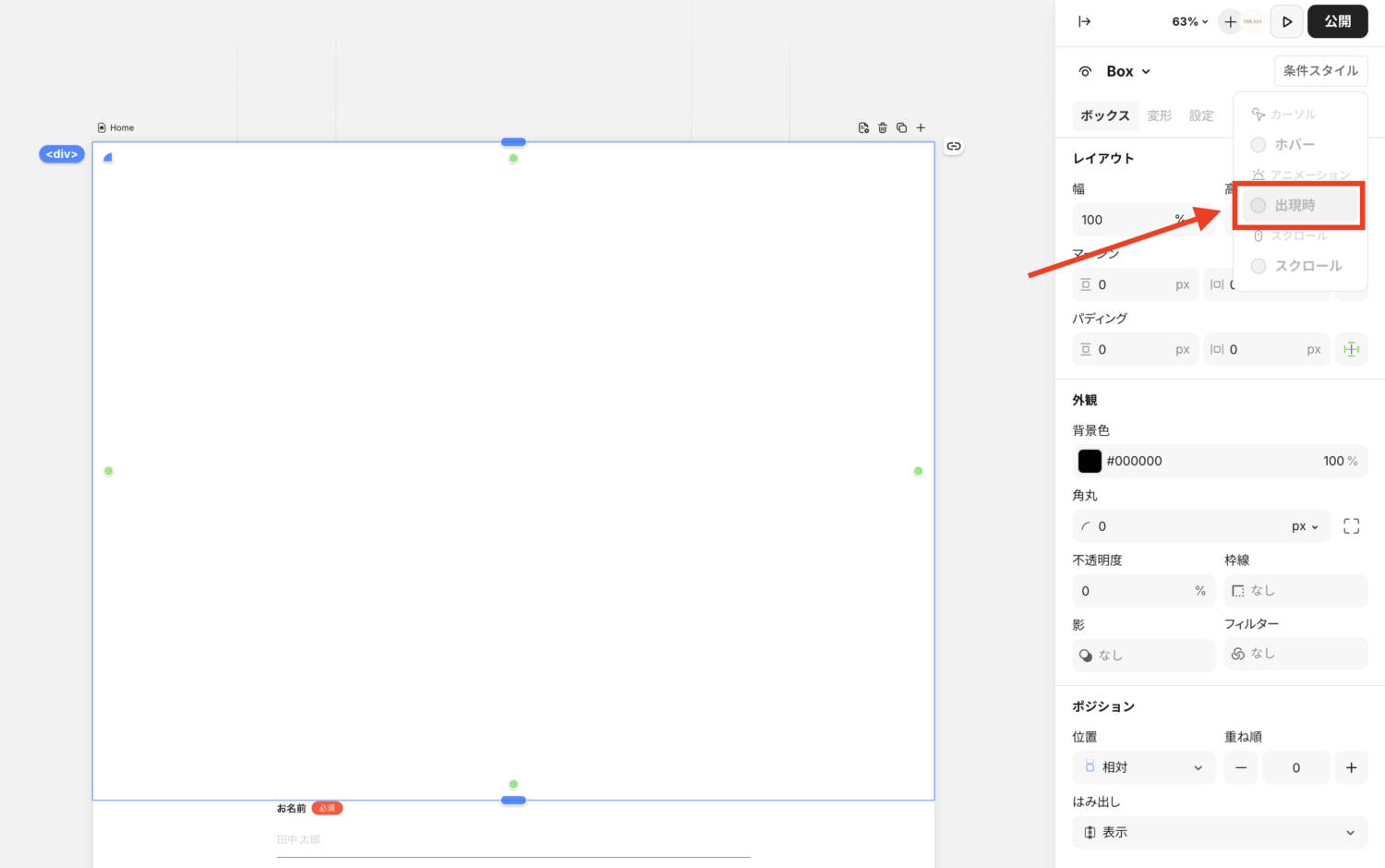
Task: Select the ホバー radio option
Action: click(1259, 145)
